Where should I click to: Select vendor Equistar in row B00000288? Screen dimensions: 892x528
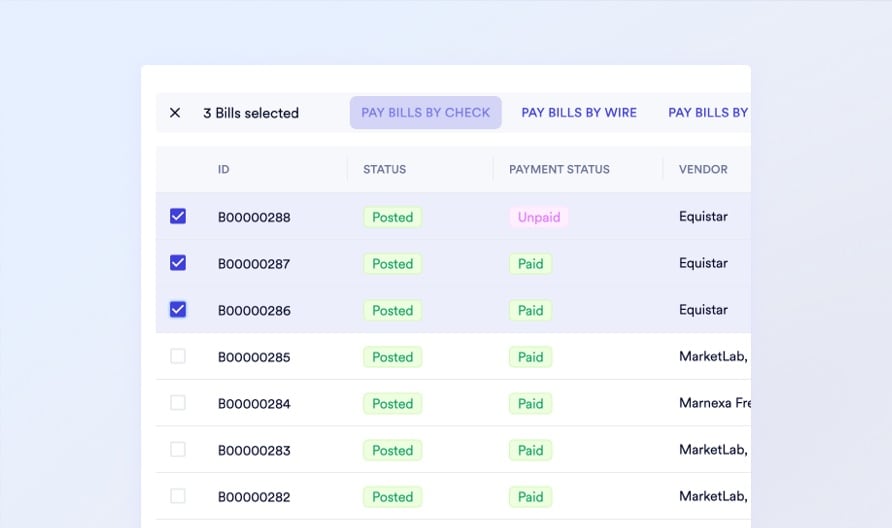[703, 216]
